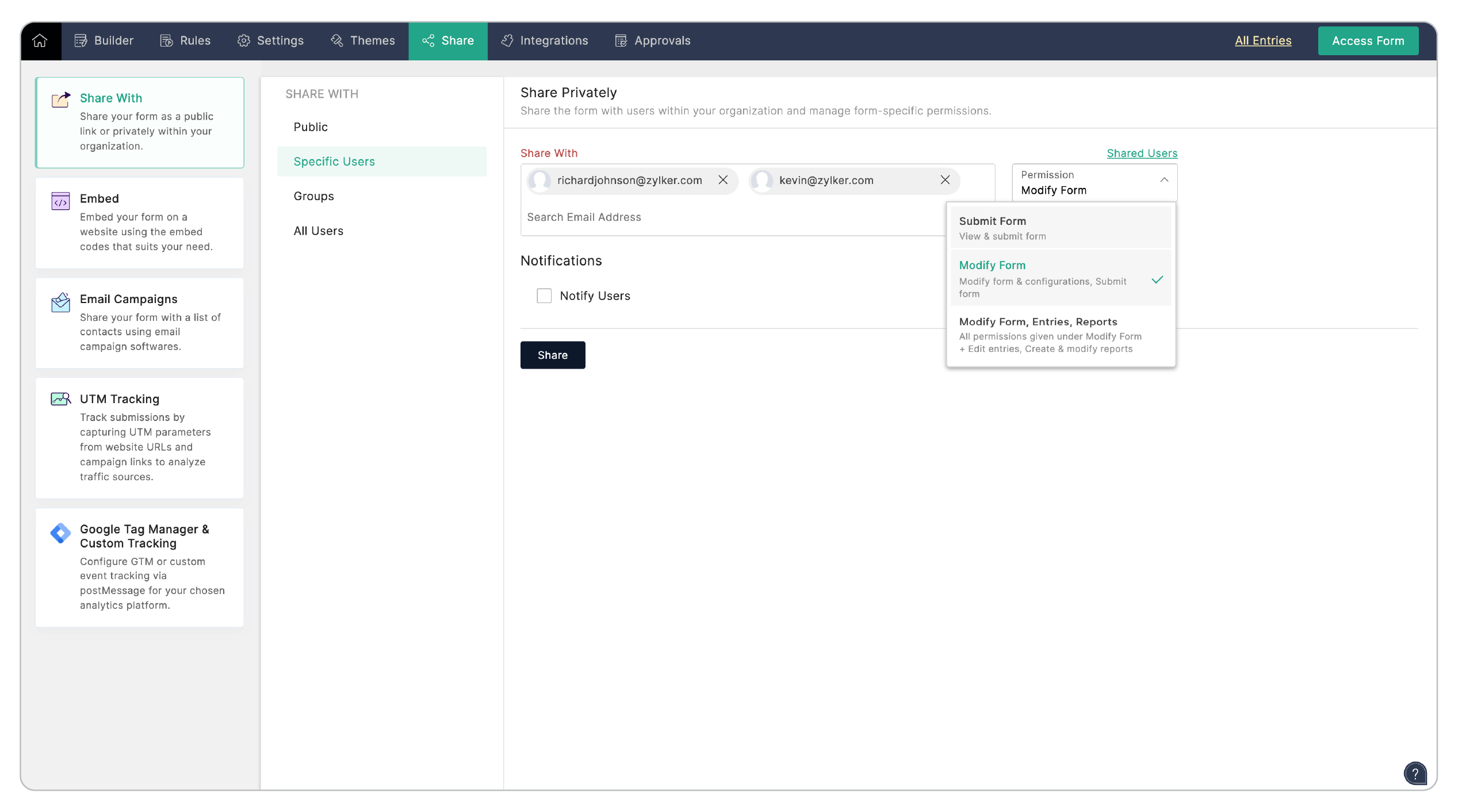Open Integrations via its icon

coord(507,40)
